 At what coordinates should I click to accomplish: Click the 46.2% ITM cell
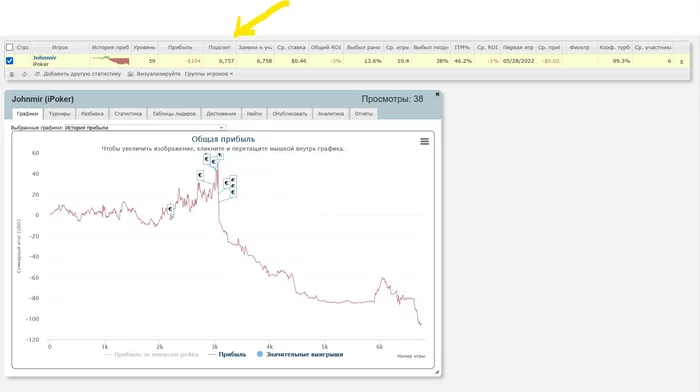tap(462, 61)
